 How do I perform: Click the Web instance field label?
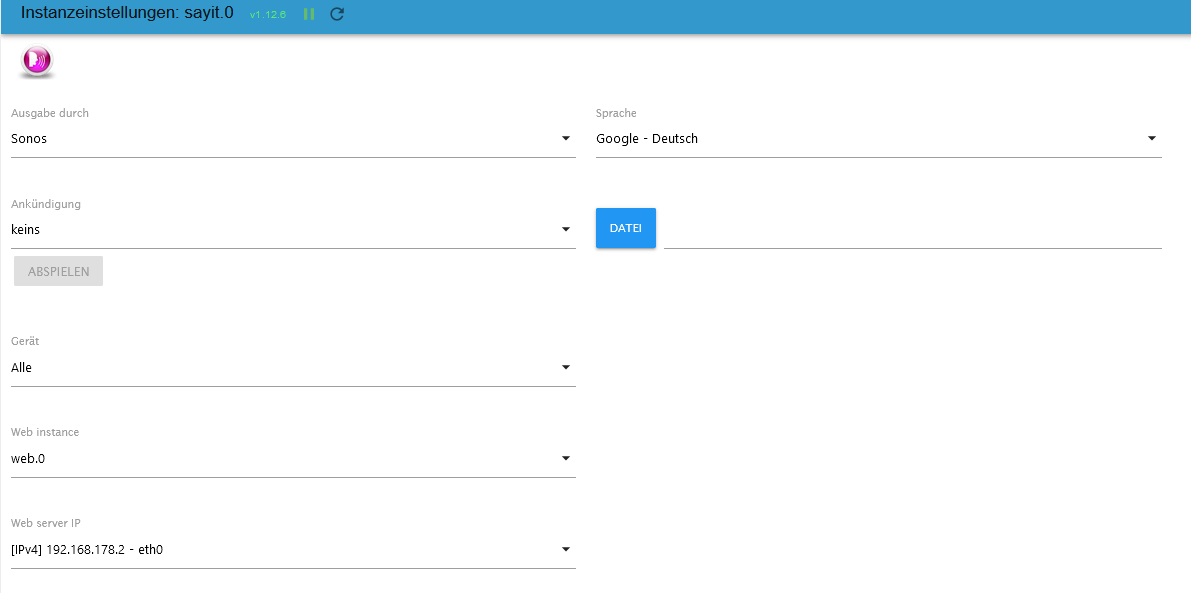(x=45, y=432)
